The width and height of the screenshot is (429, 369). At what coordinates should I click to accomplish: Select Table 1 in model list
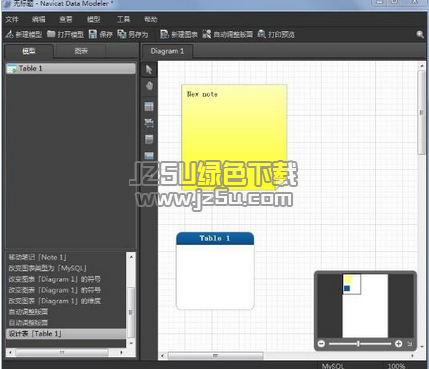(x=71, y=69)
